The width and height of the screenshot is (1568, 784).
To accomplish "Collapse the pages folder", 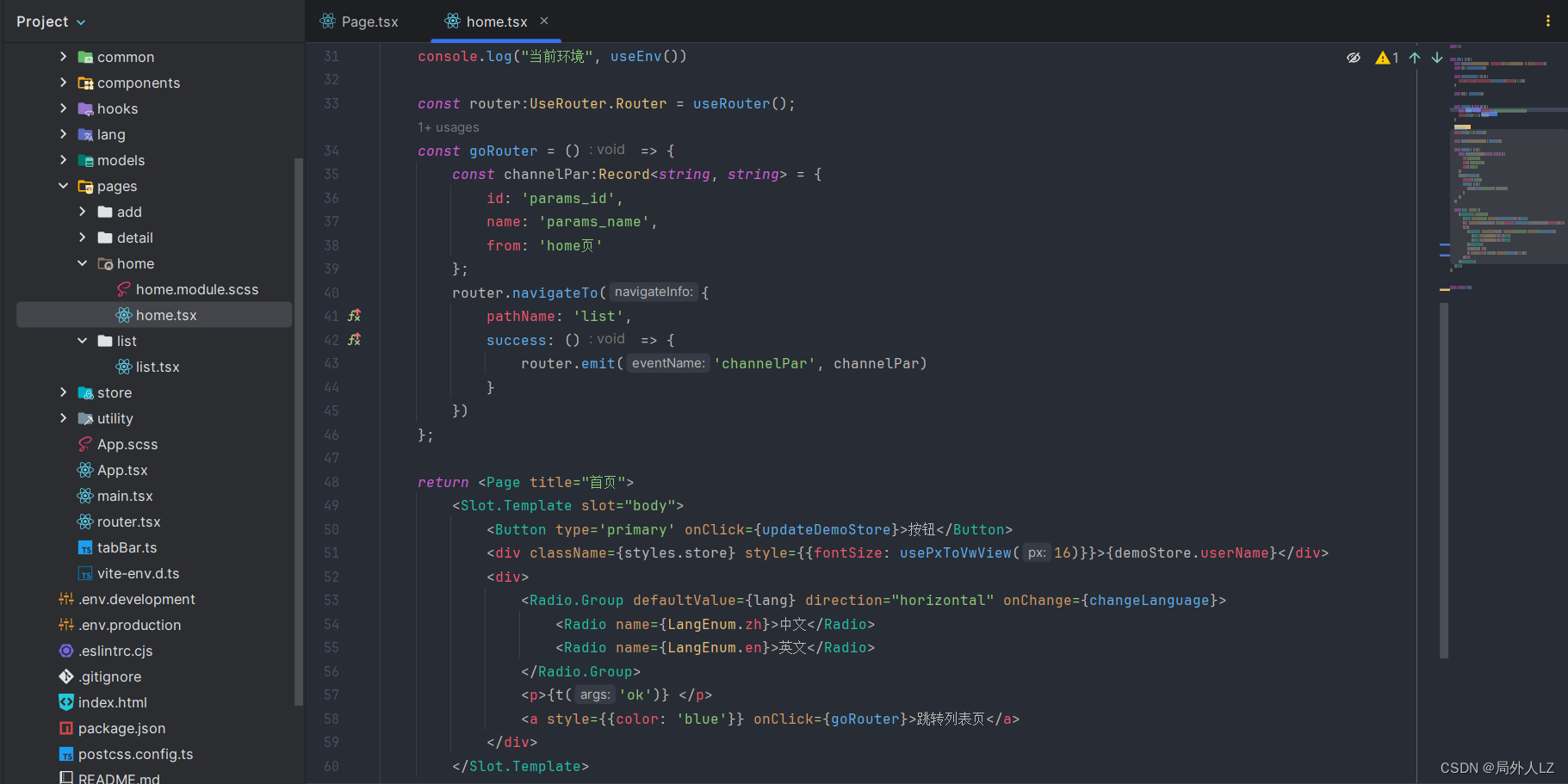I will [x=63, y=186].
